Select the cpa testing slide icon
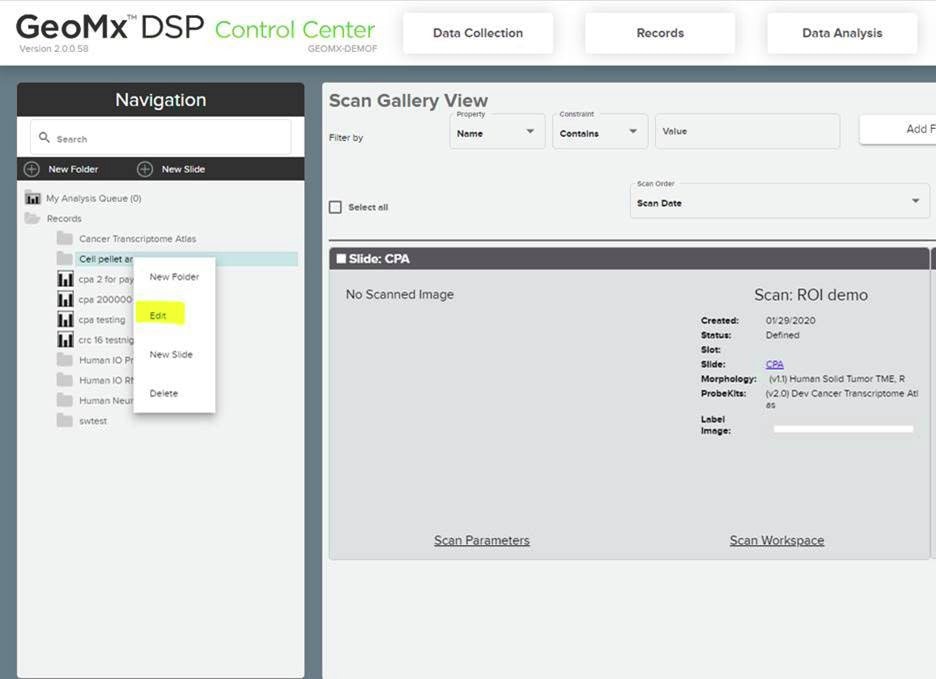Screen dimensions: 936x679 click(65, 319)
